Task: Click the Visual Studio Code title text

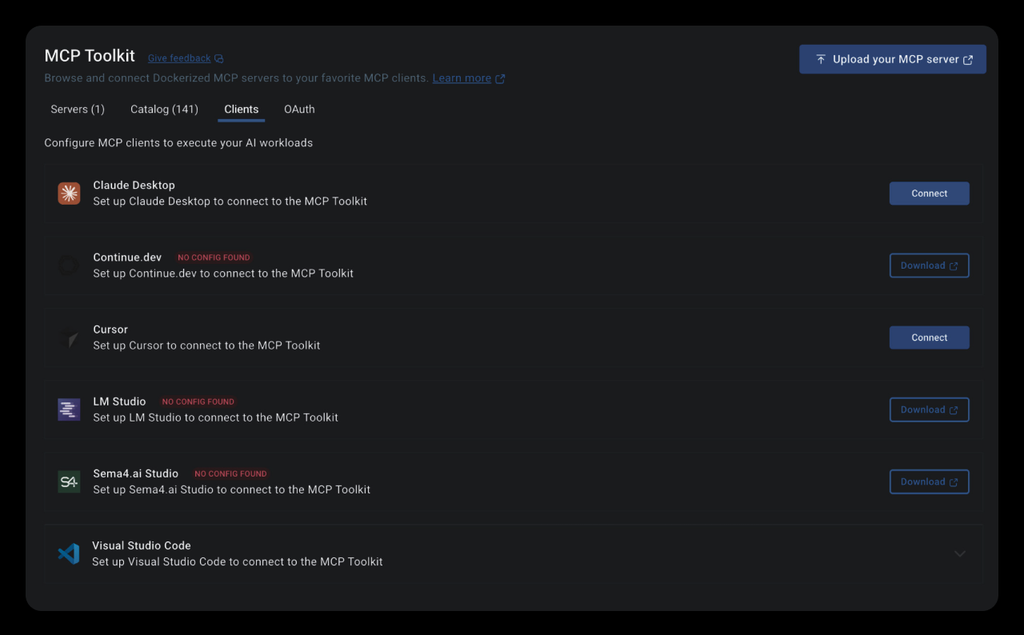Action: [x=141, y=545]
